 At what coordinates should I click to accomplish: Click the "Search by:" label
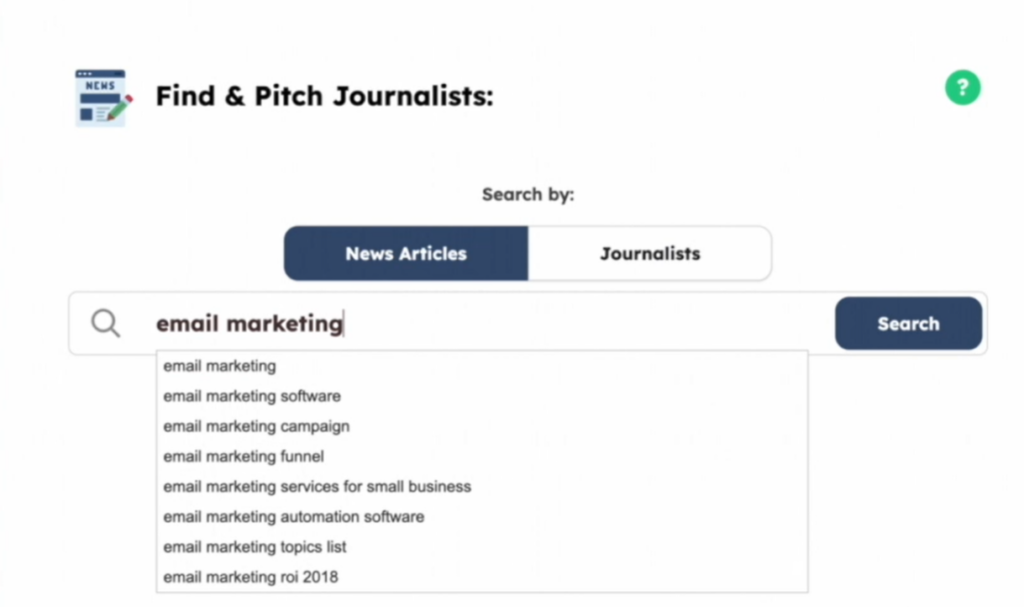pos(528,194)
